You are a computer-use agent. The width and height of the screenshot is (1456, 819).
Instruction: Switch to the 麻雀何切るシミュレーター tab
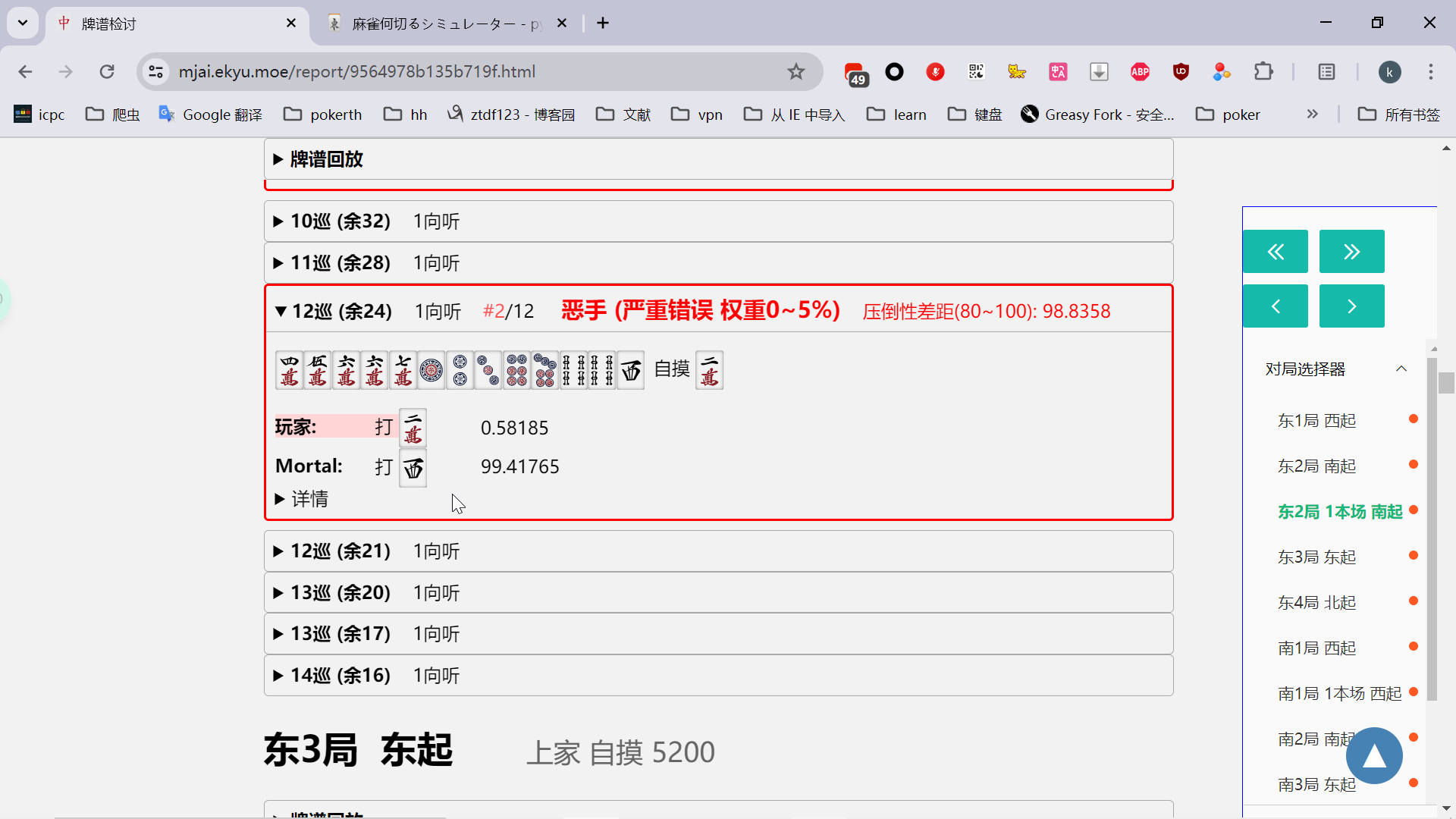click(x=447, y=24)
